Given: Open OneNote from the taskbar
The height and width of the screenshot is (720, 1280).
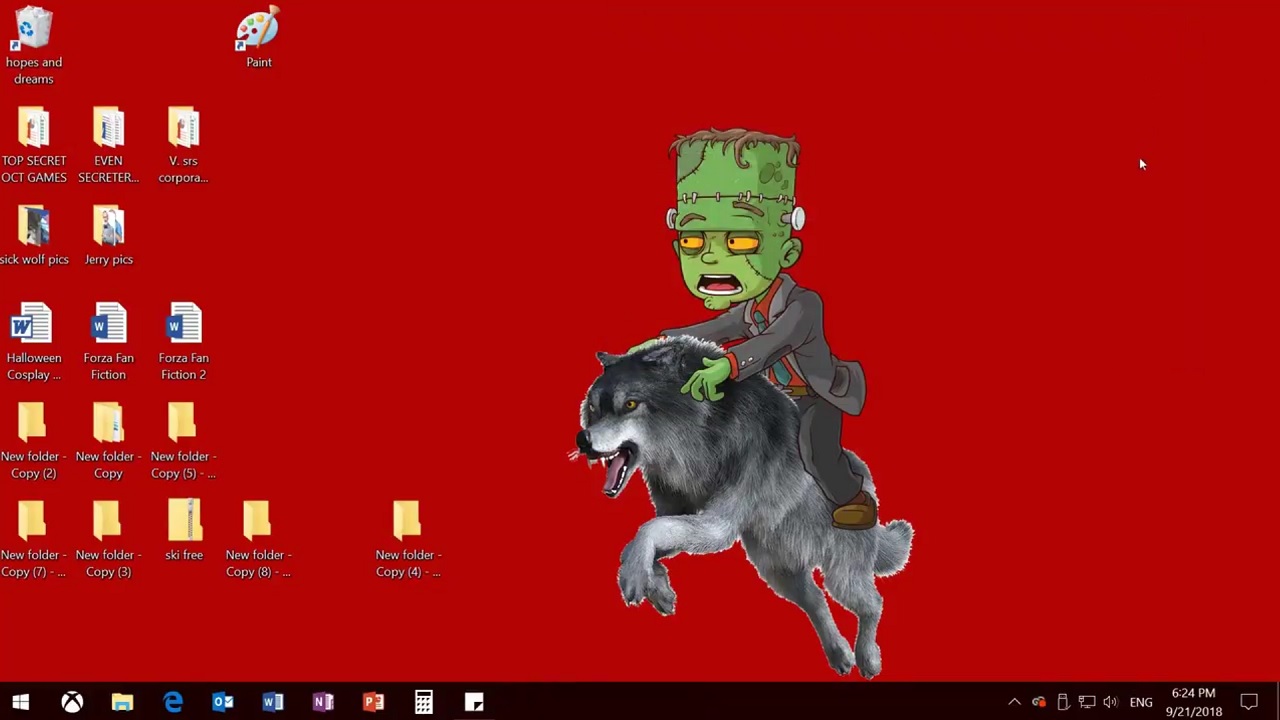Looking at the screenshot, I should point(323,702).
